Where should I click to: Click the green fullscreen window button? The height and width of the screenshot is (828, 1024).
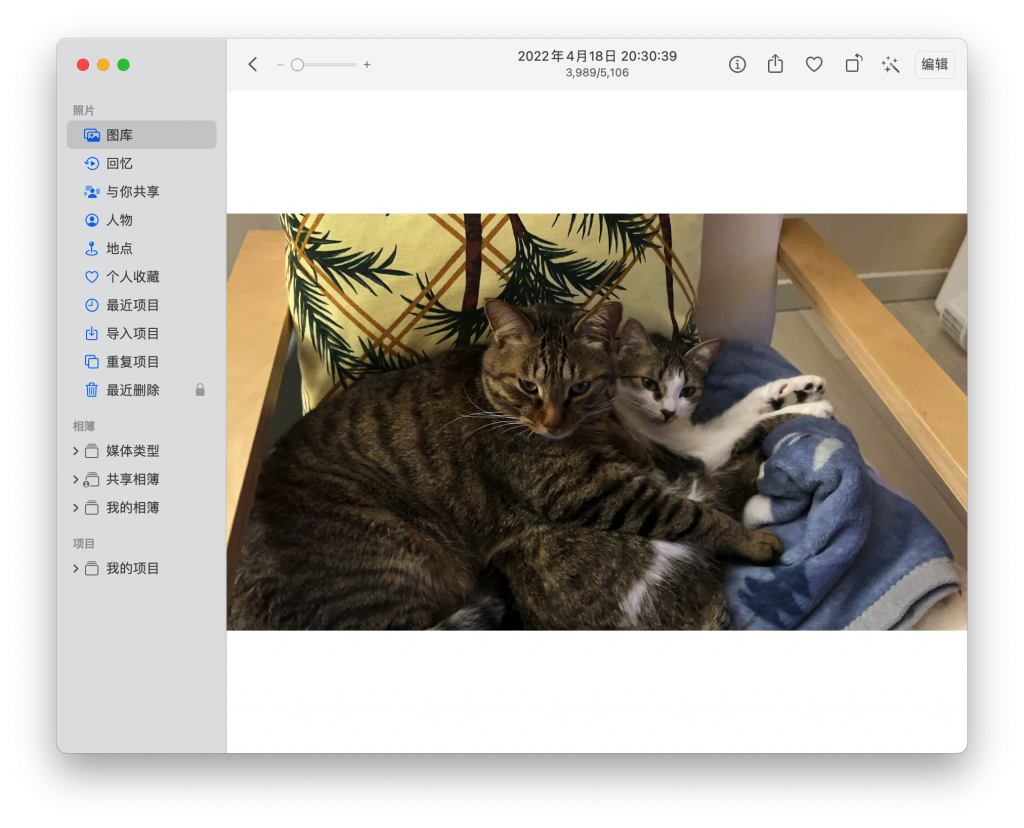point(123,65)
